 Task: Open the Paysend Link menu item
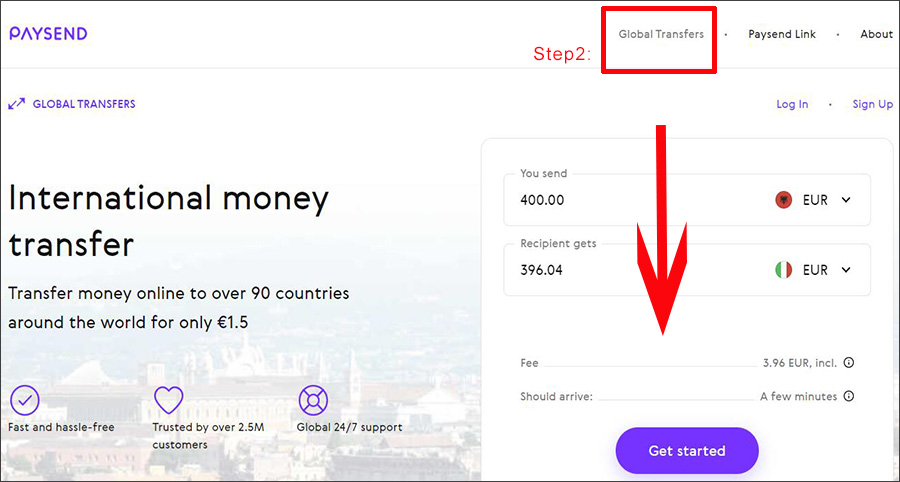[782, 34]
